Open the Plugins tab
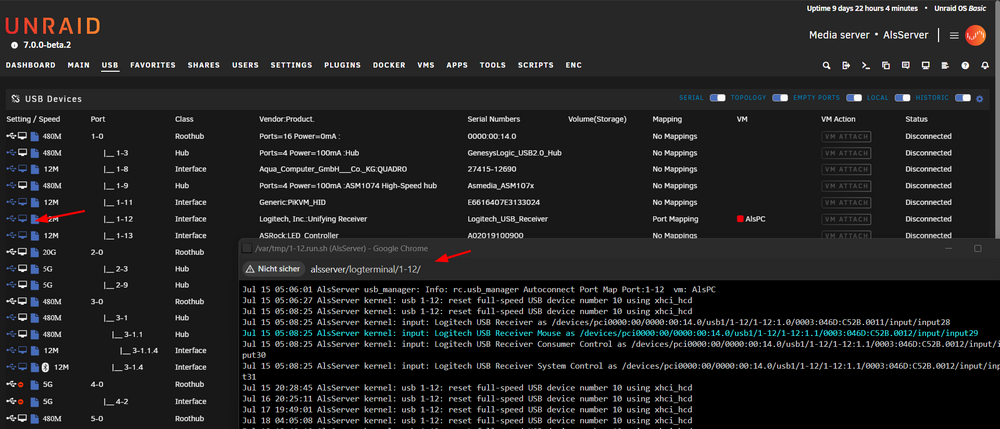The height and width of the screenshot is (429, 1000). (x=342, y=65)
